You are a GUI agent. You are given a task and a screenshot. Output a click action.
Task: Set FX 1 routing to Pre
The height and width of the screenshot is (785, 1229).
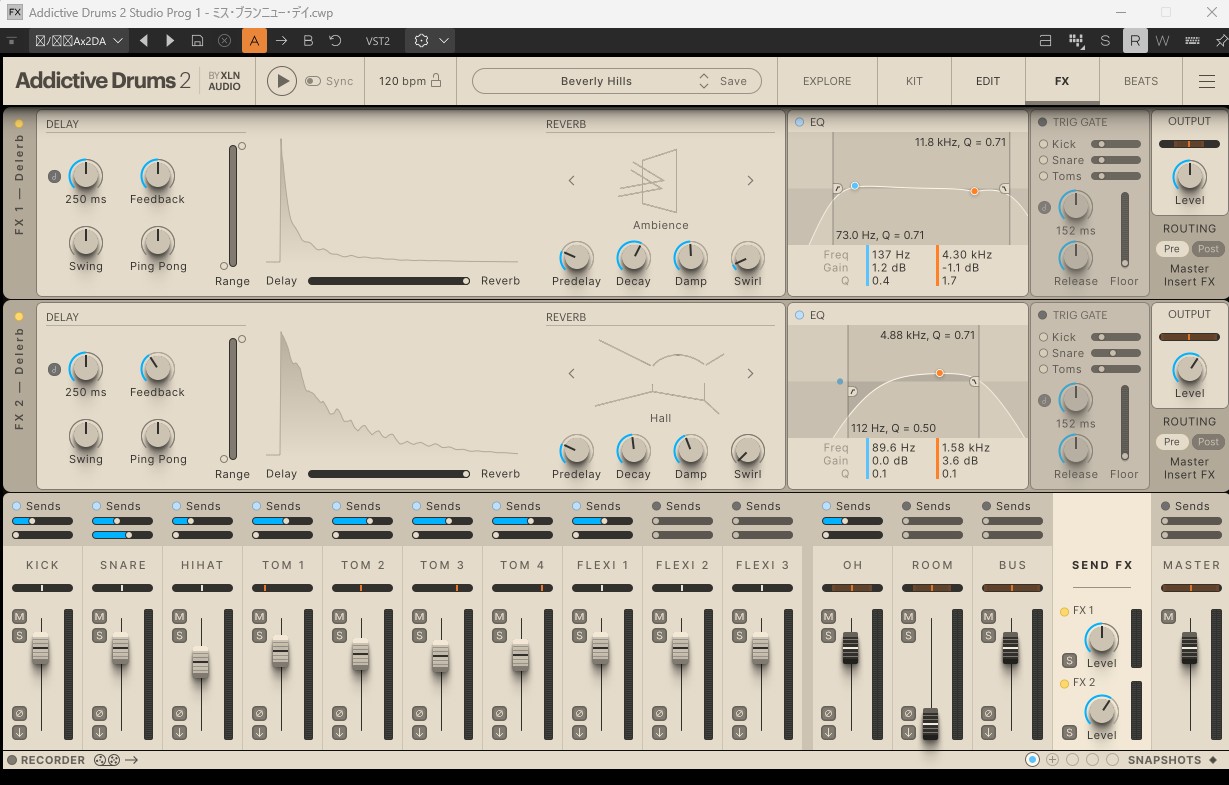click(x=1172, y=249)
